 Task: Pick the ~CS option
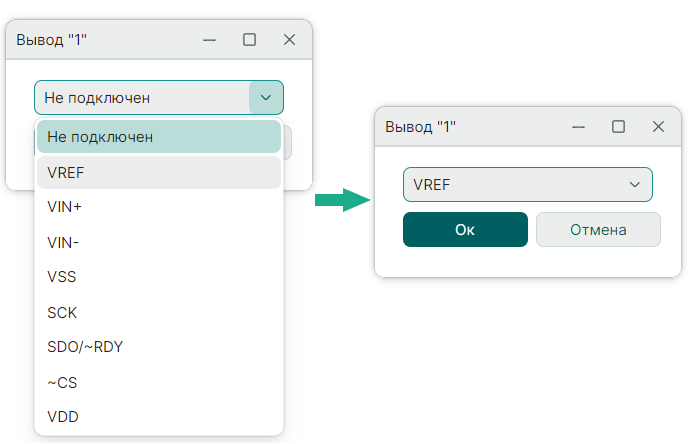click(158, 382)
